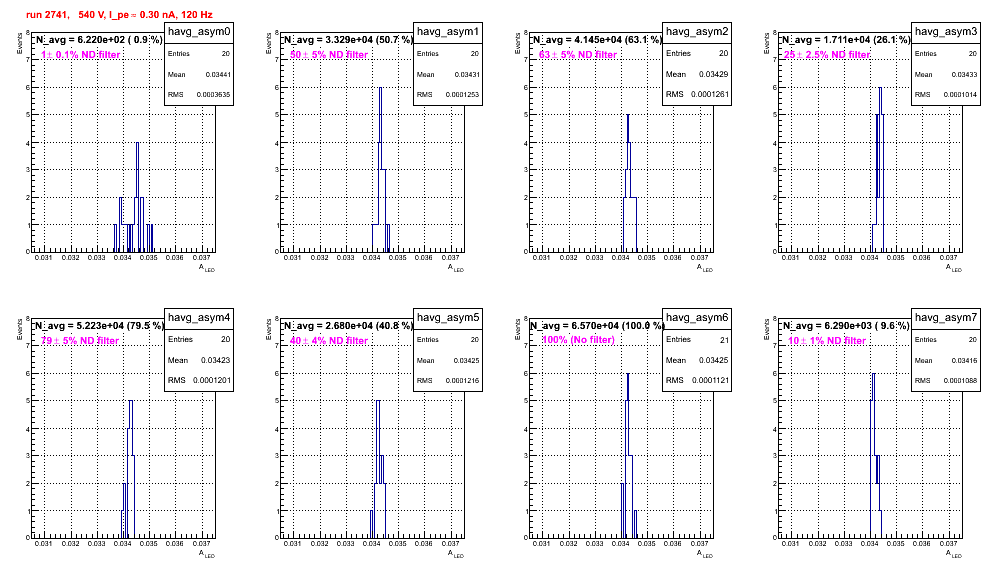
Task: Click the histogram peak in havg_asym2 plot
Action: click(x=628, y=116)
